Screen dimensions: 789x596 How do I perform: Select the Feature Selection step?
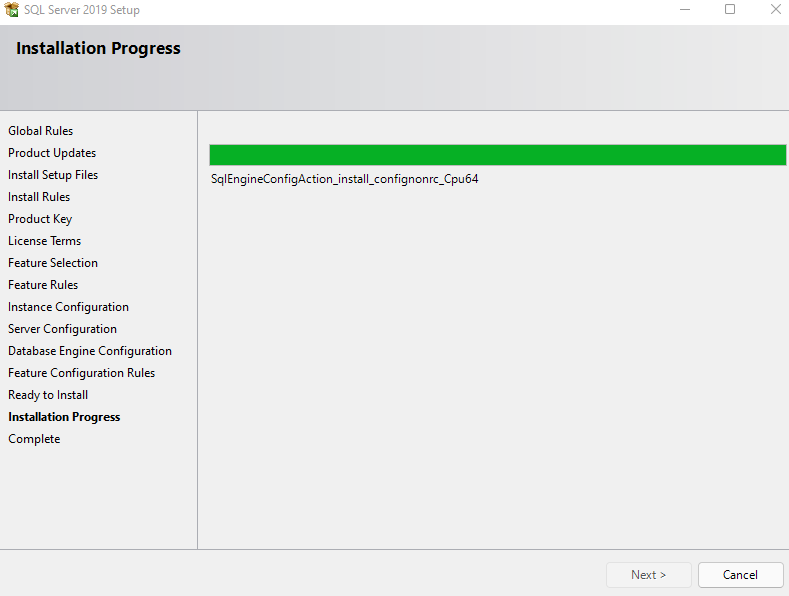pos(53,263)
